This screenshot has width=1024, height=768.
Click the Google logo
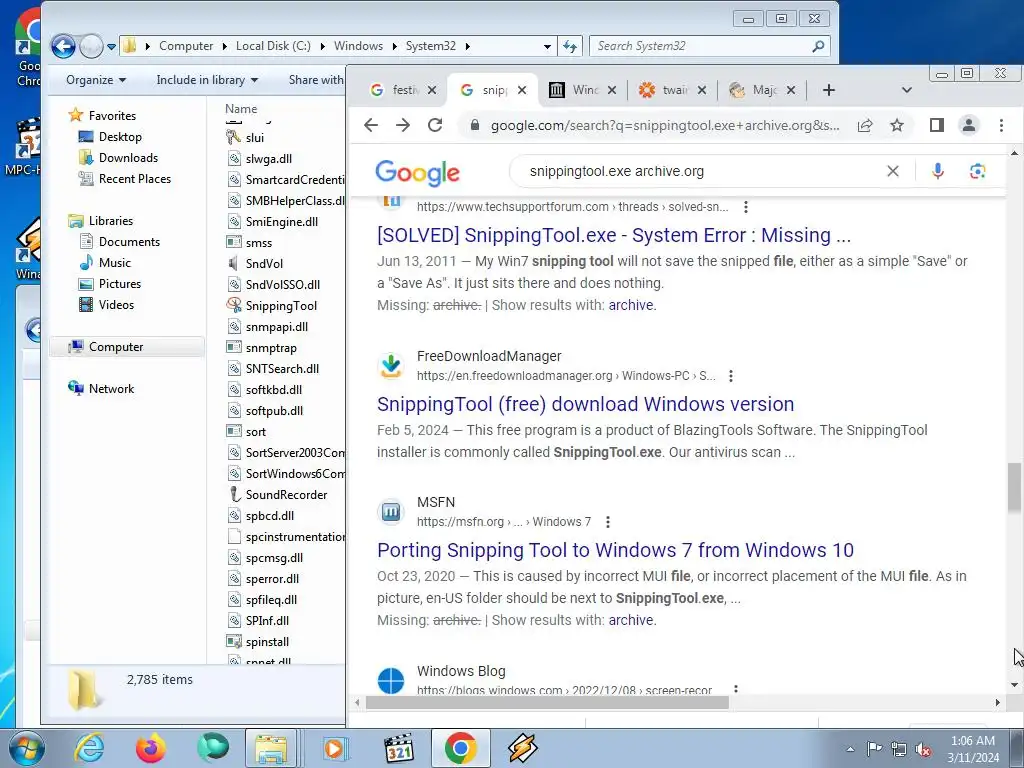[417, 172]
